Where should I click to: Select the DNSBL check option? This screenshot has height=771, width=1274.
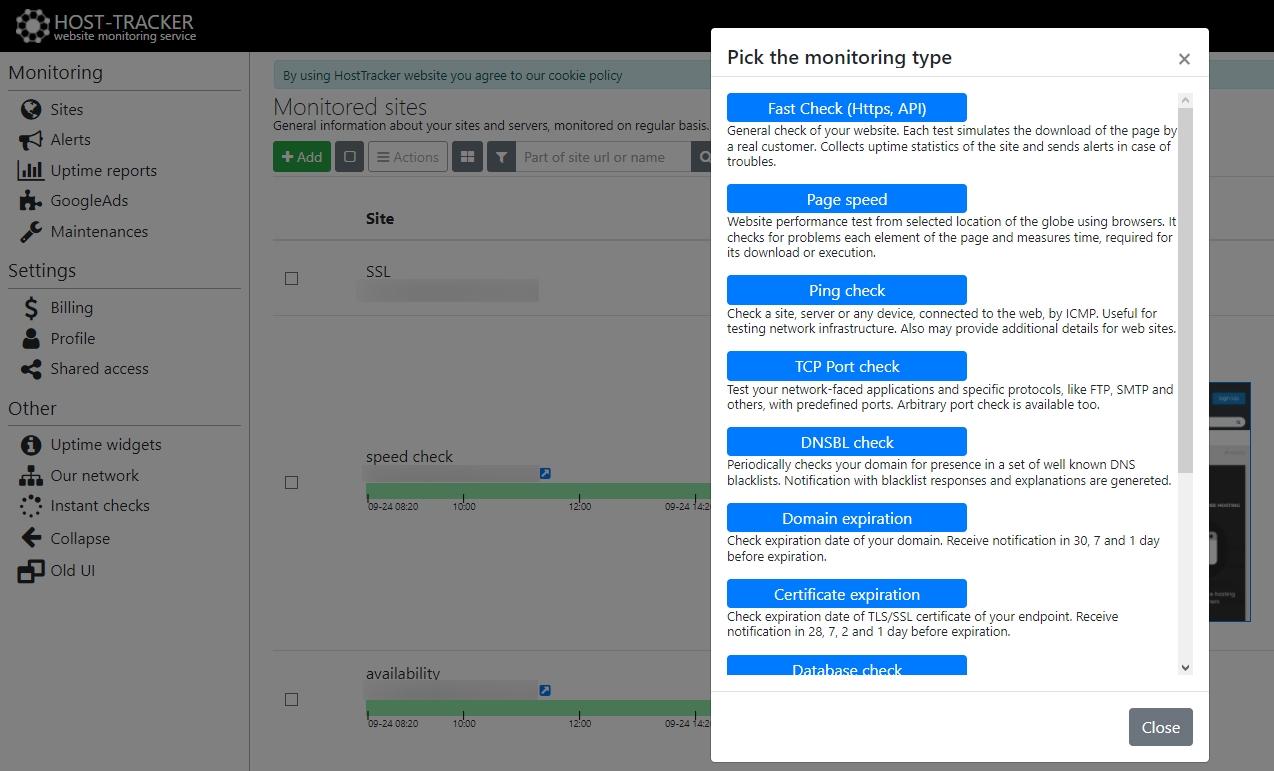pos(847,442)
